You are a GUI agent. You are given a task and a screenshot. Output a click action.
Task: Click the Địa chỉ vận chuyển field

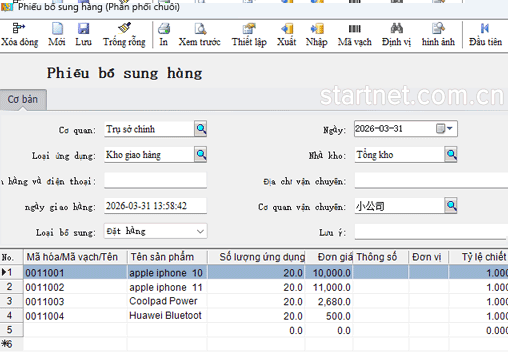tap(431, 181)
